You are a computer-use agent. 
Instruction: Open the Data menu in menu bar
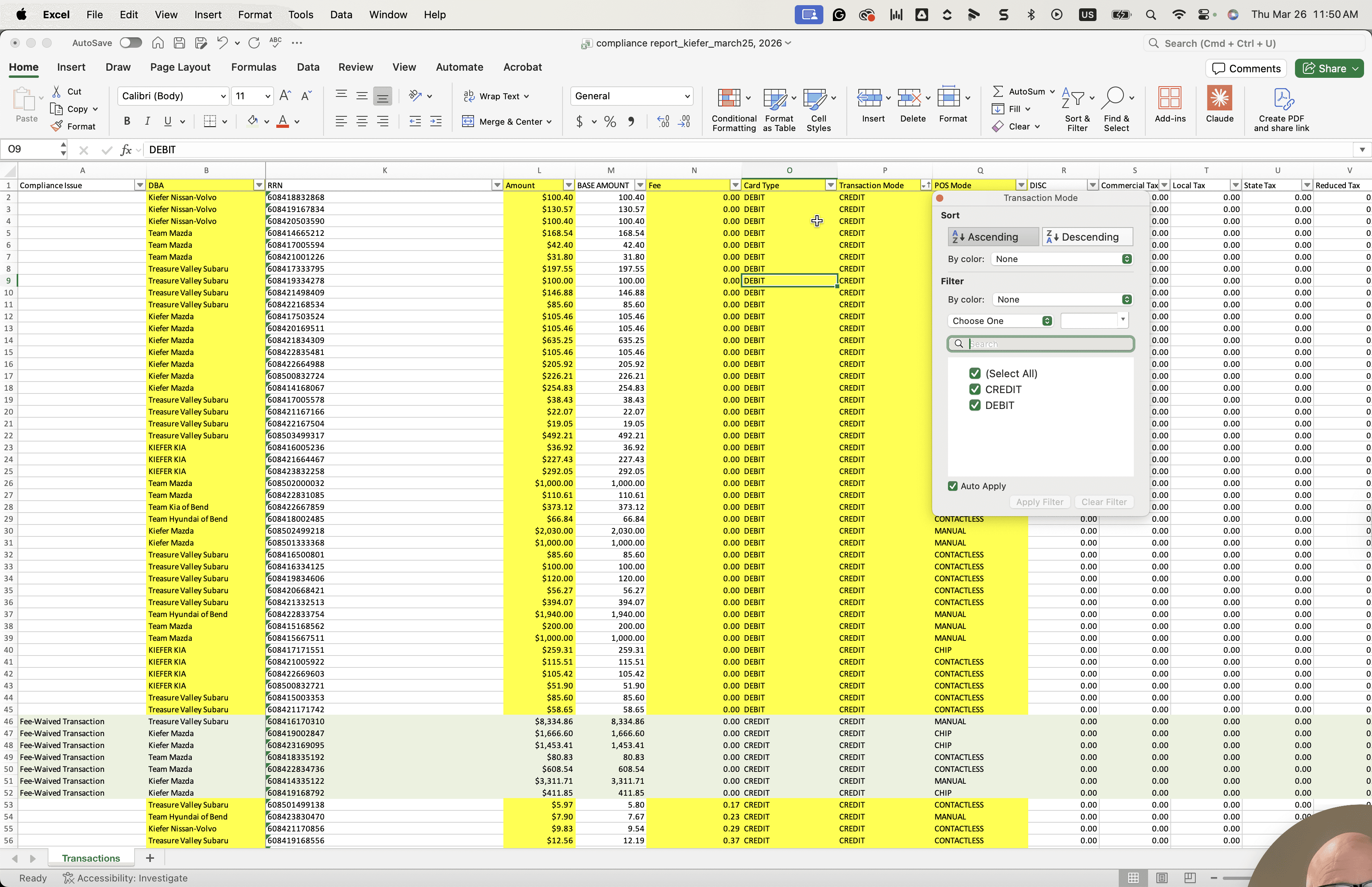(341, 14)
